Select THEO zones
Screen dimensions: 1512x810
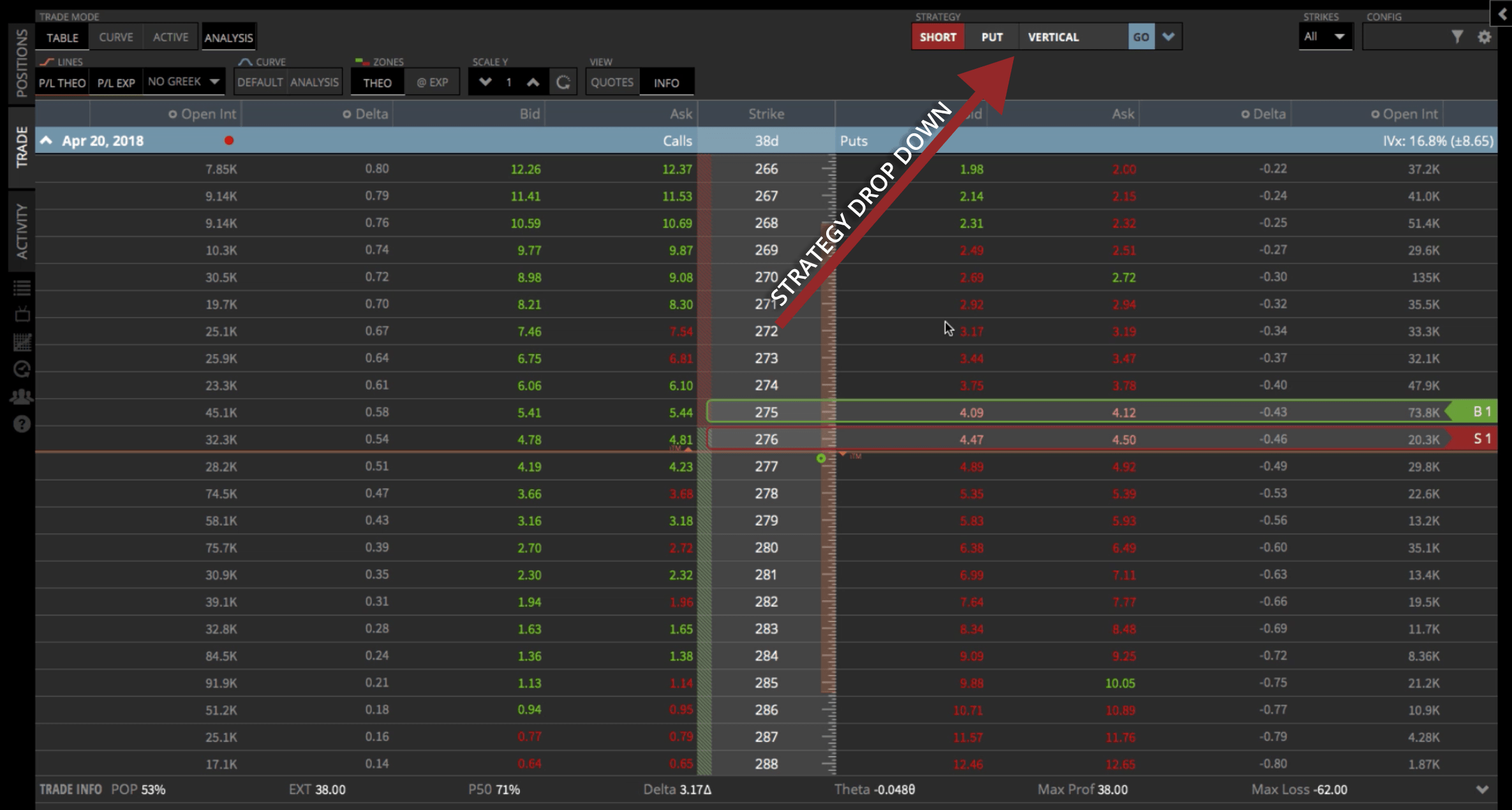(x=378, y=83)
